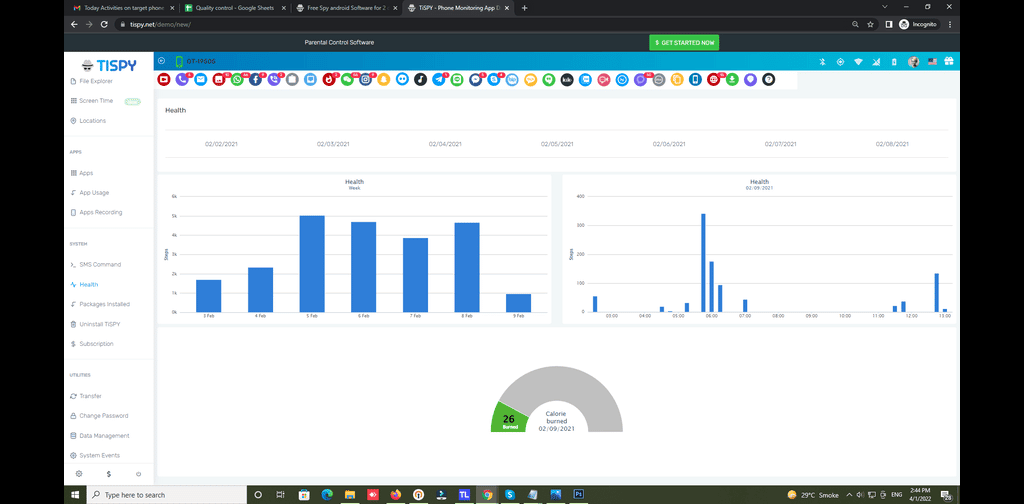Select the OT-I950G device
This screenshot has height=504, width=1024.
(x=196, y=61)
